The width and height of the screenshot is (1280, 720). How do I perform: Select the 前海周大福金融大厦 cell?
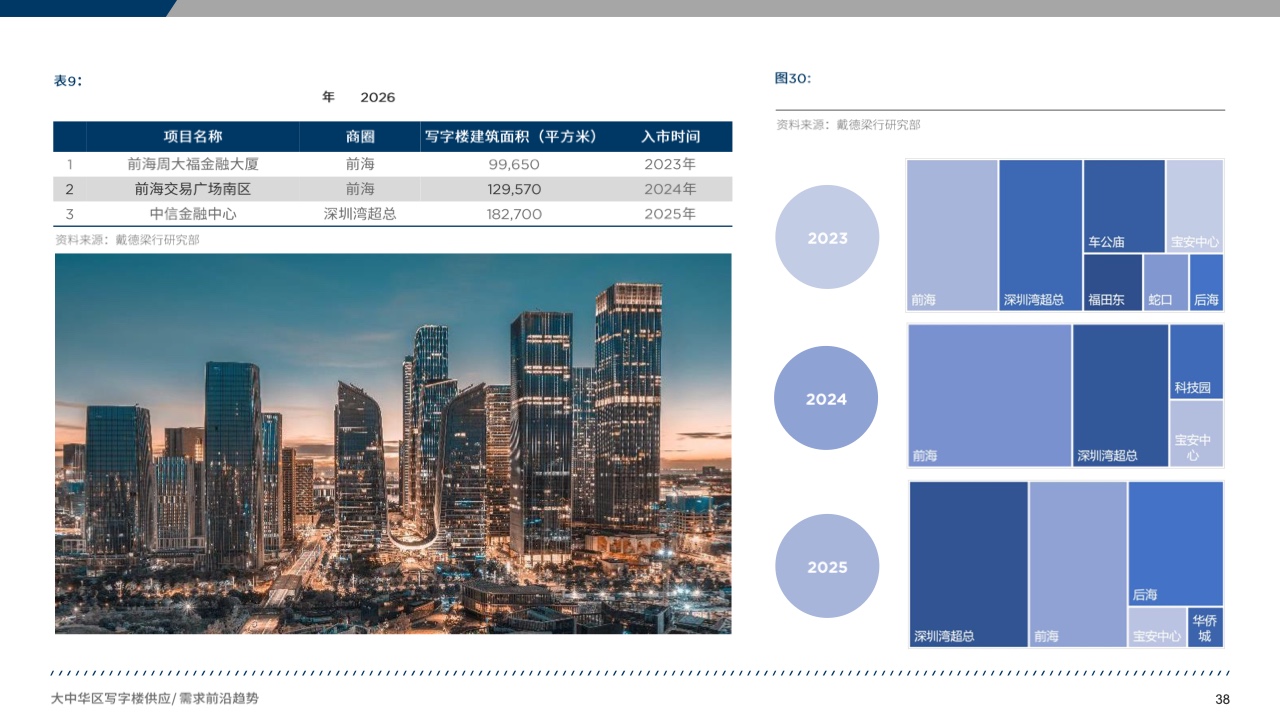tap(193, 164)
